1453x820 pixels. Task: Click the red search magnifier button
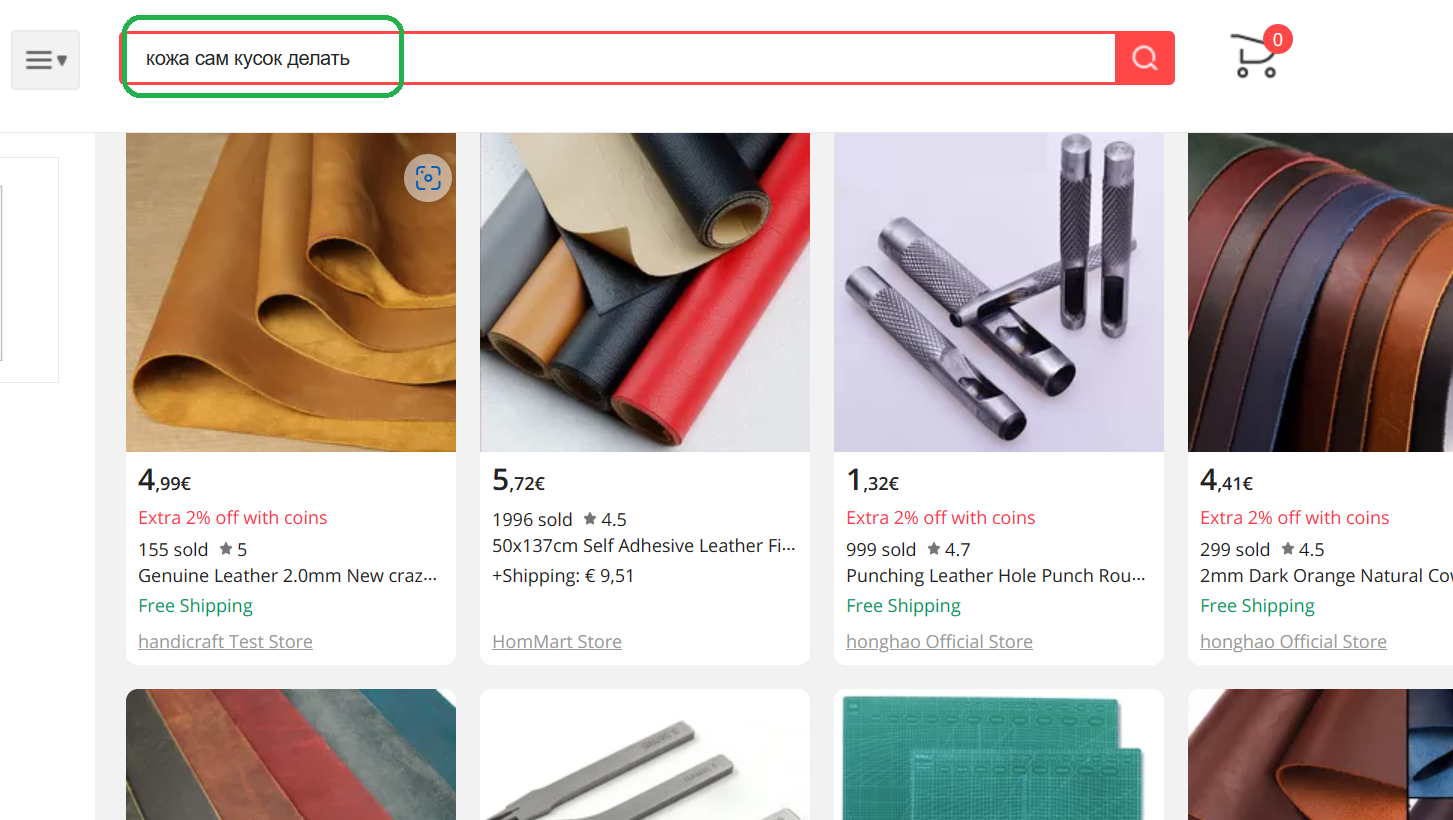(1144, 58)
